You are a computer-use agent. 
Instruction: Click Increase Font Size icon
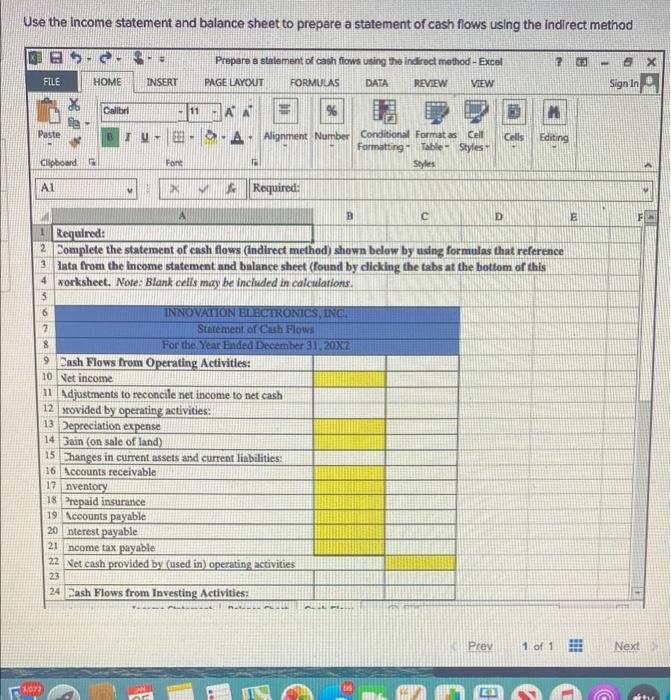click(x=229, y=111)
